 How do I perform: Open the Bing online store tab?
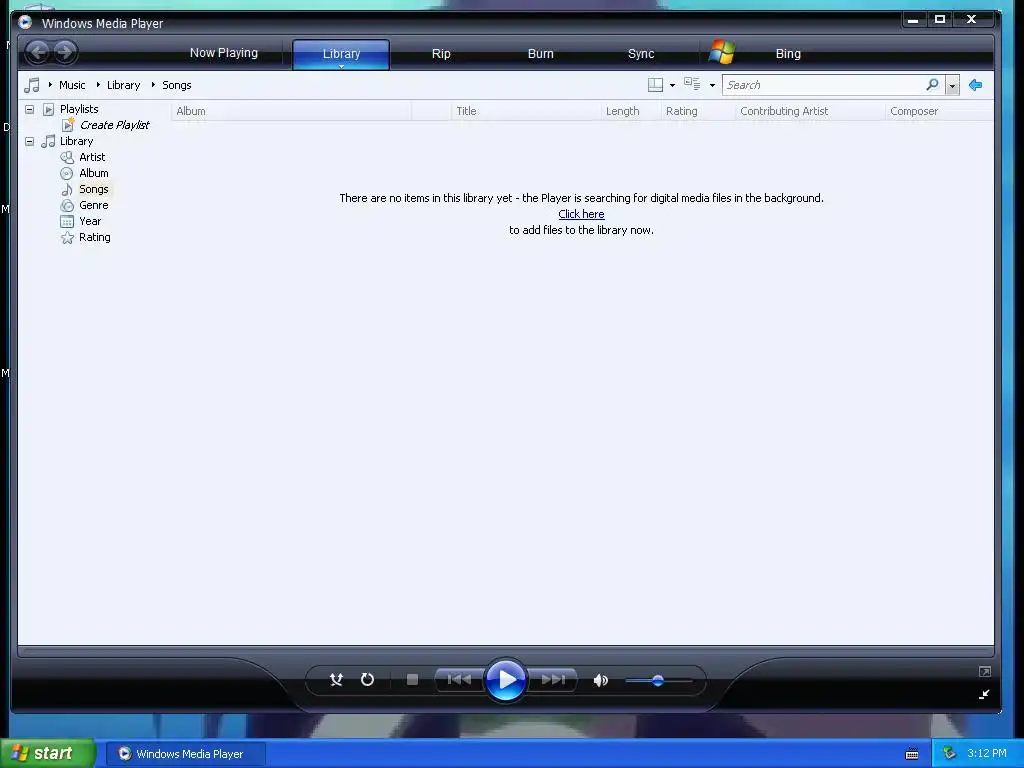click(x=788, y=54)
